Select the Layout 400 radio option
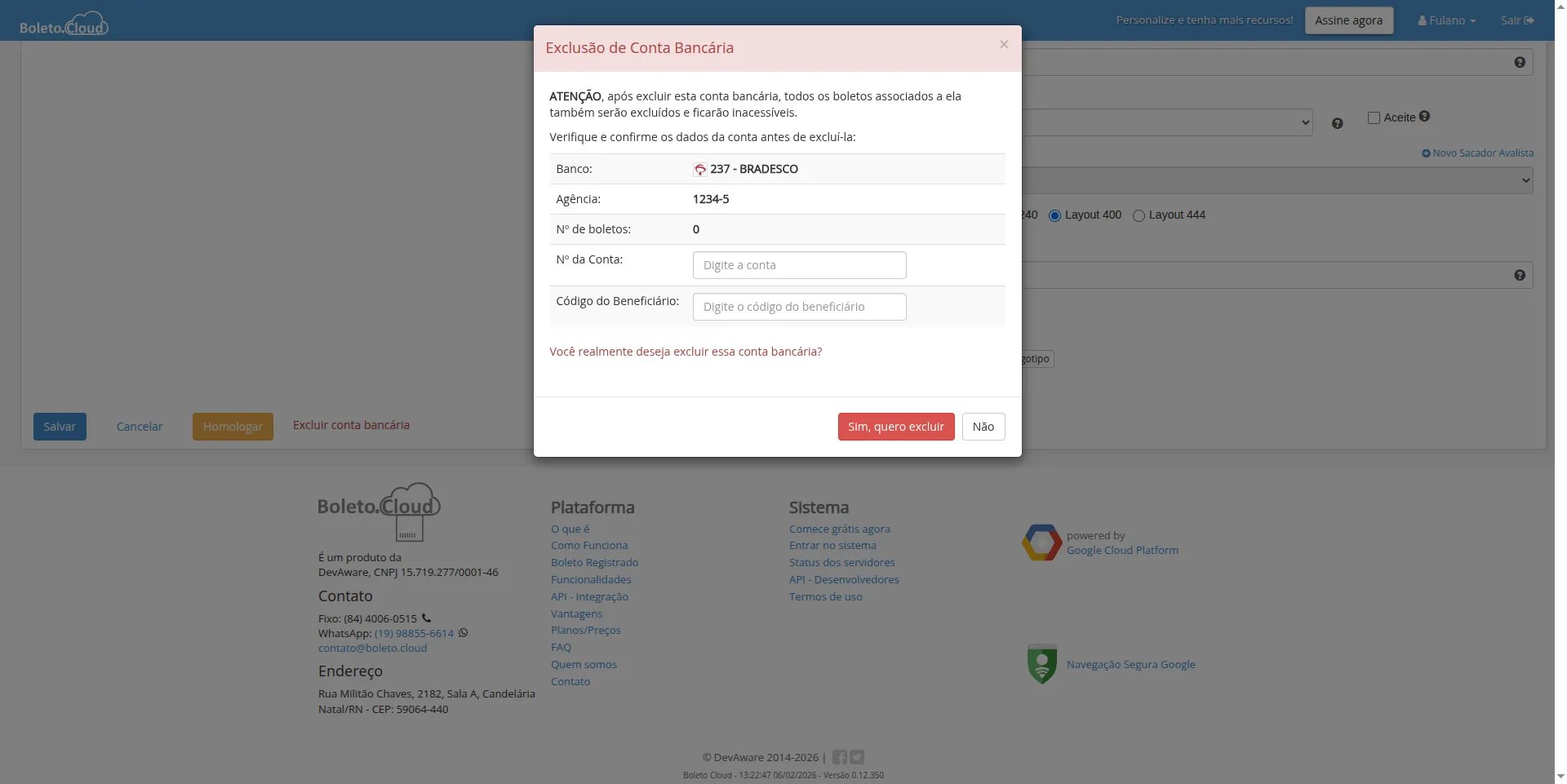This screenshot has height=784, width=1567. click(1054, 215)
